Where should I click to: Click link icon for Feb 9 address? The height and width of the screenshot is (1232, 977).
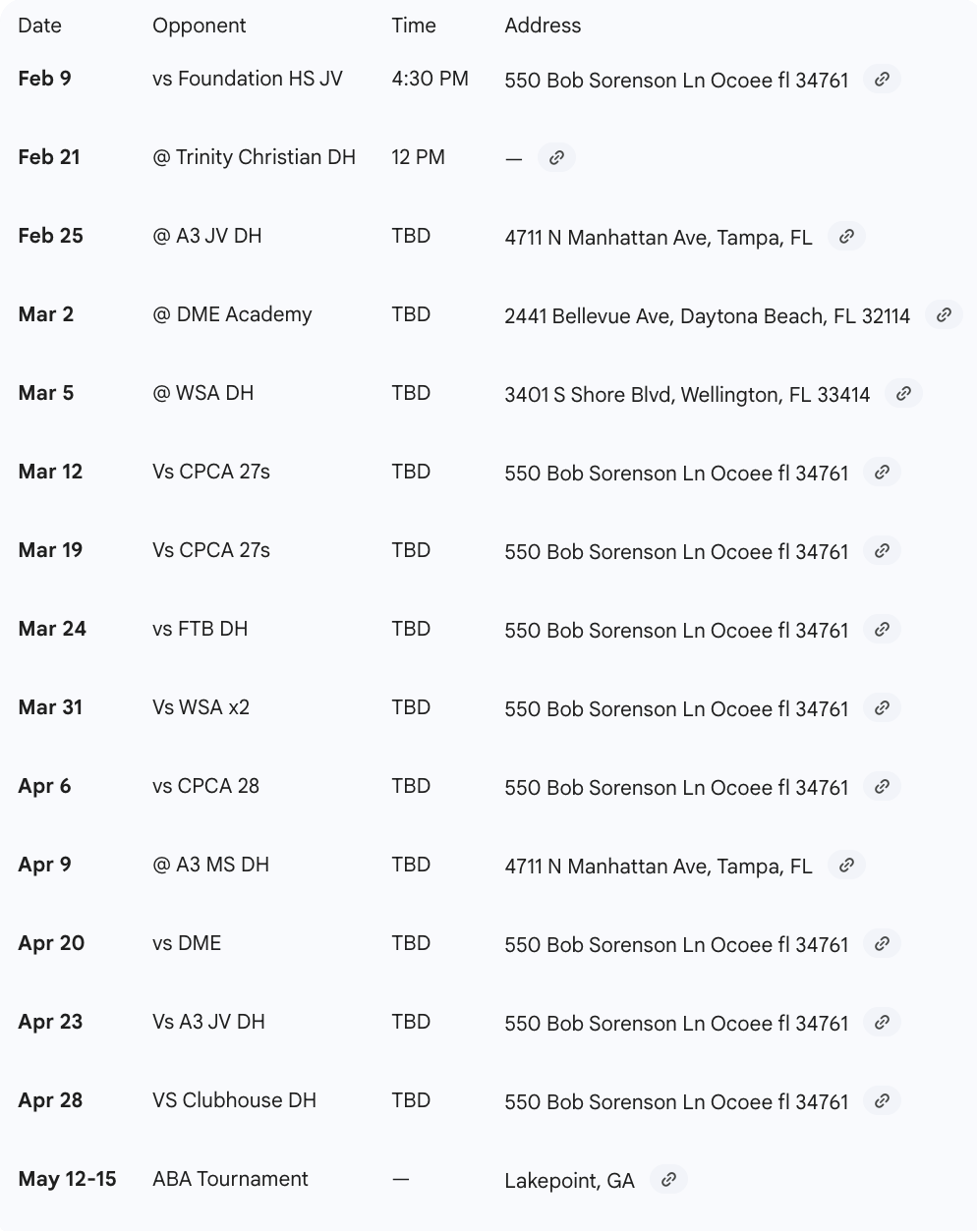coord(882,80)
